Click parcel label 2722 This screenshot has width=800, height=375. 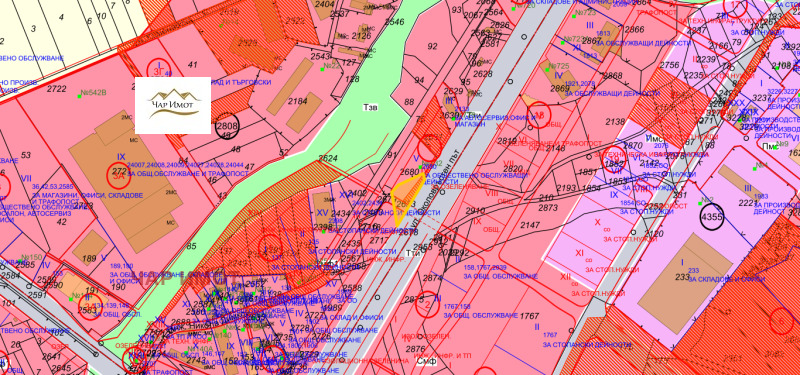(57, 89)
